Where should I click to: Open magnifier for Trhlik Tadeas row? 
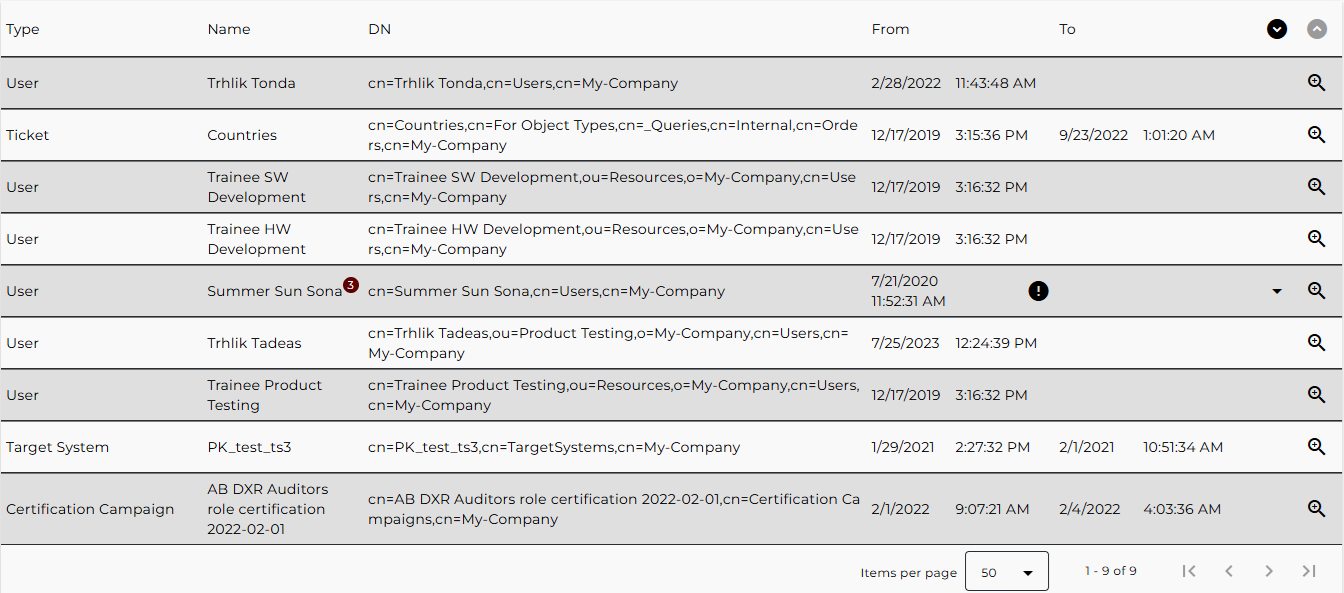click(1316, 342)
